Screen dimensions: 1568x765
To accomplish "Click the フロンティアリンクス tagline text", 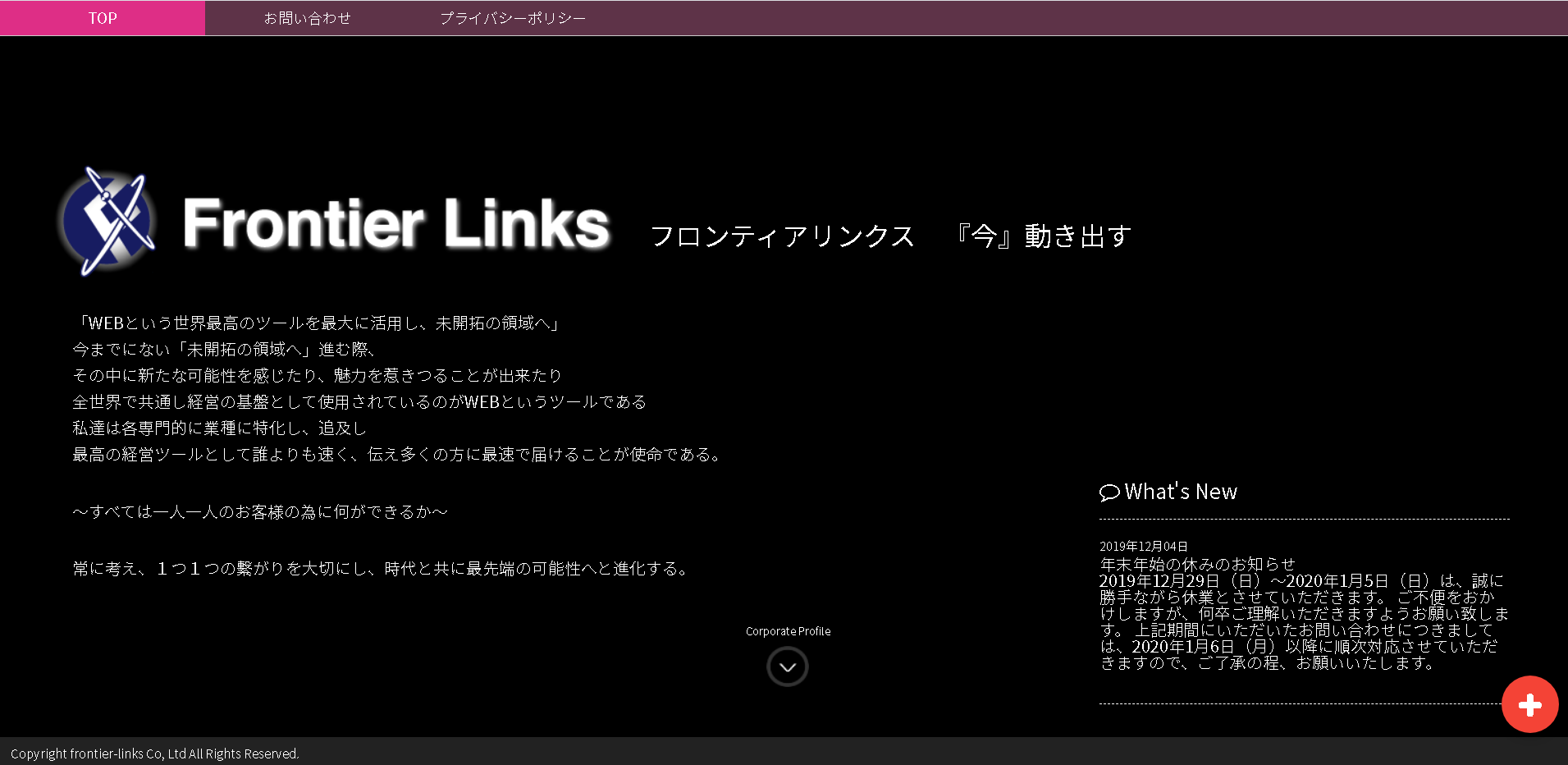I will click(x=783, y=236).
